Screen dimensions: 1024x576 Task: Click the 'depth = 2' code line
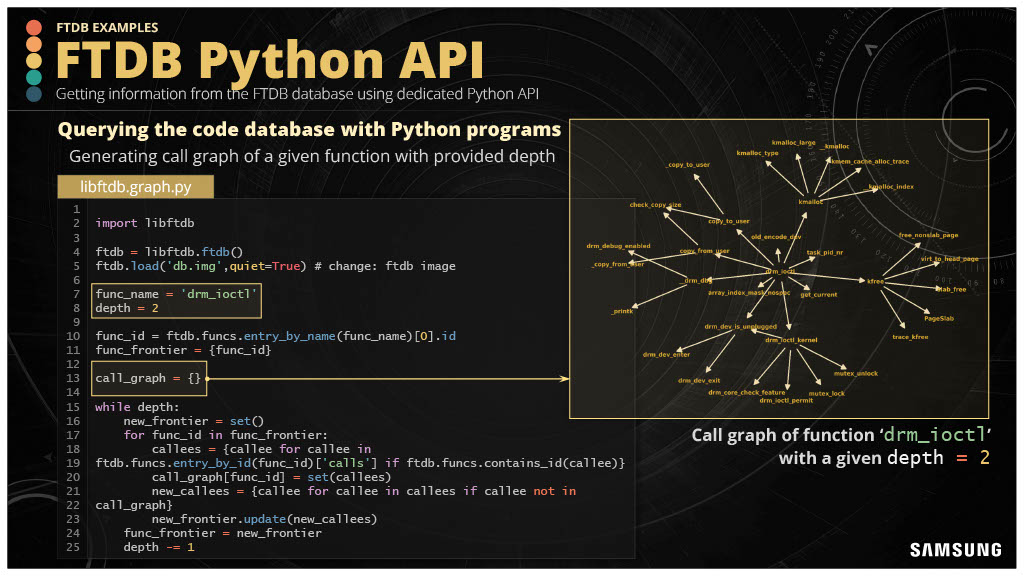[x=127, y=308]
